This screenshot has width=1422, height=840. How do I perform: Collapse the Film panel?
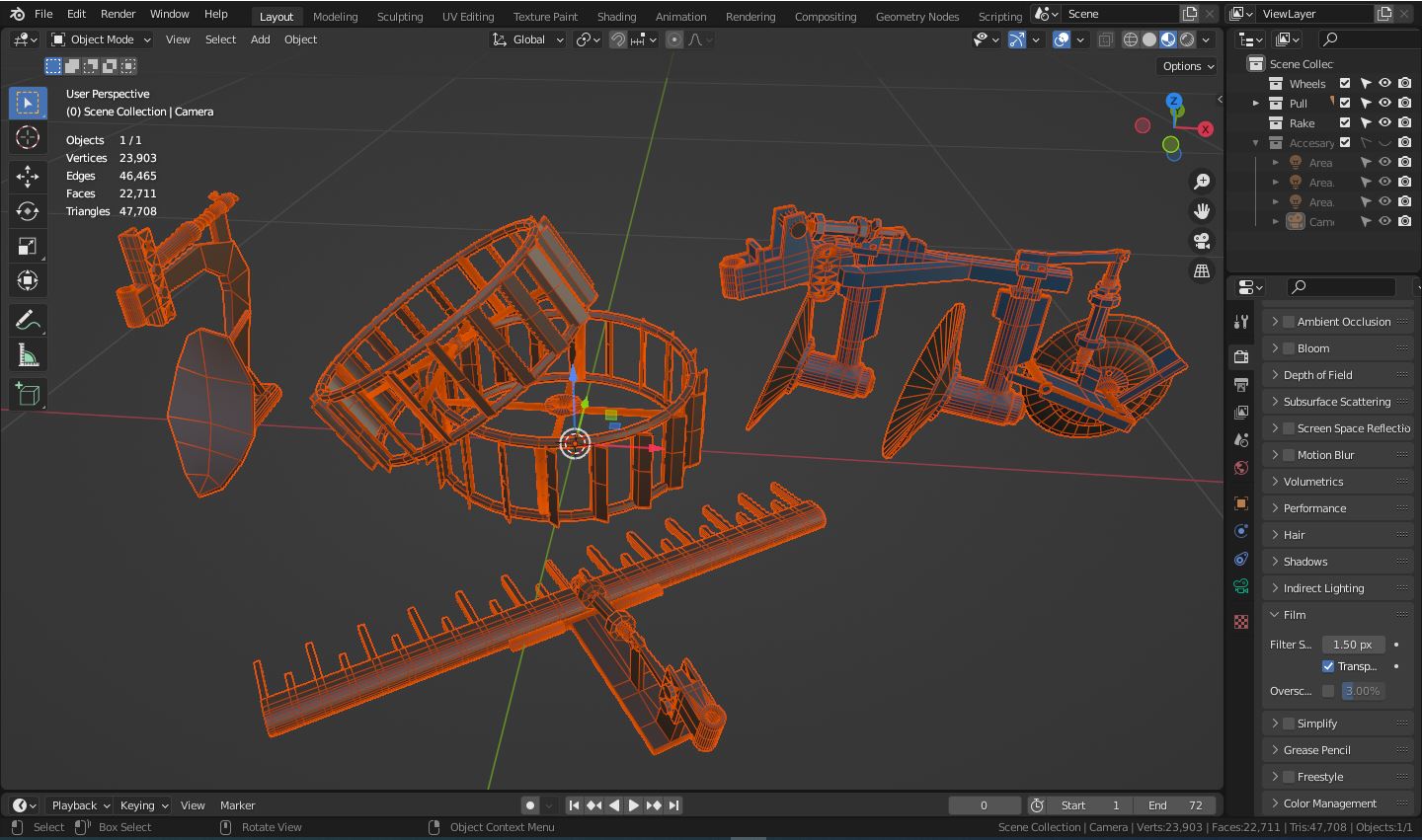coord(1337,615)
